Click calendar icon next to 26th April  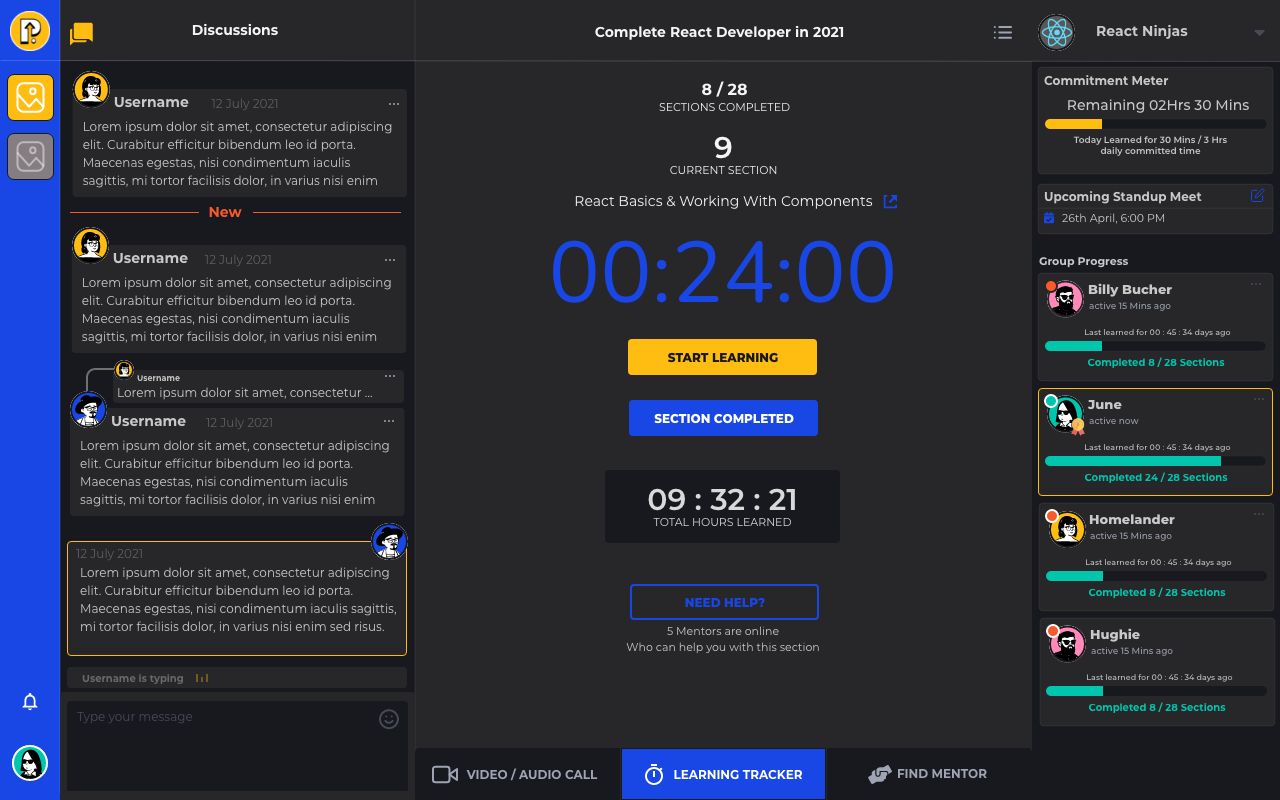1049,218
